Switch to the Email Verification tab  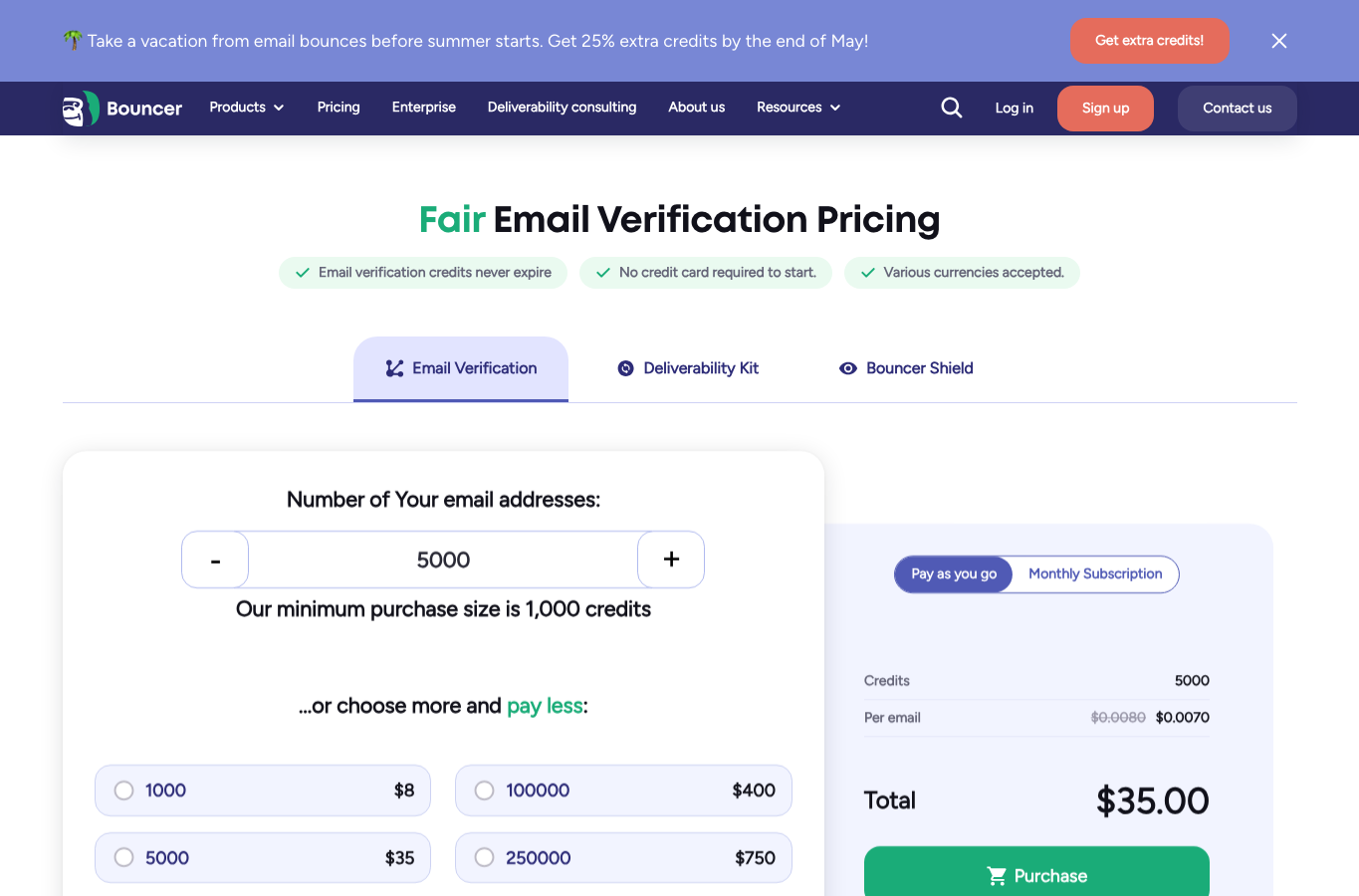[461, 368]
